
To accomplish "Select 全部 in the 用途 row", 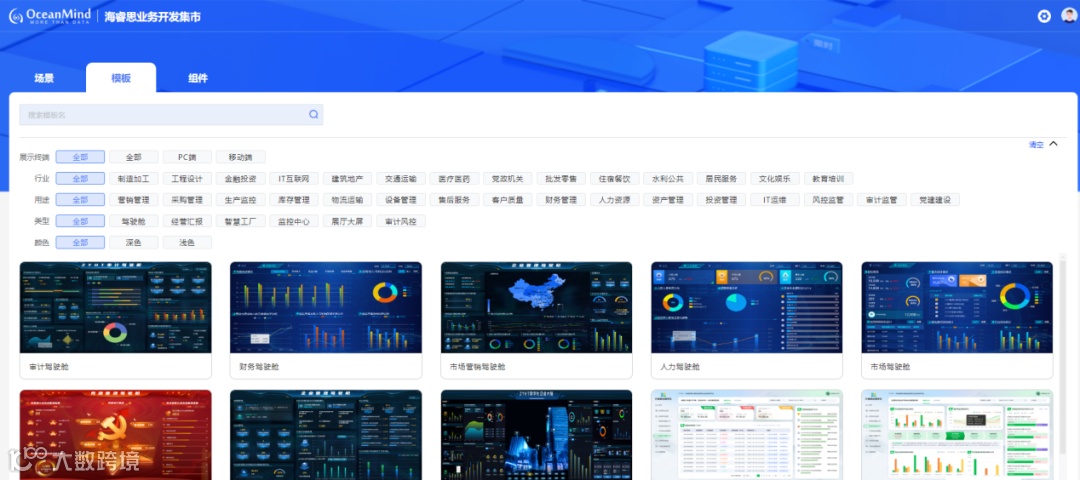I will pyautogui.click(x=80, y=200).
